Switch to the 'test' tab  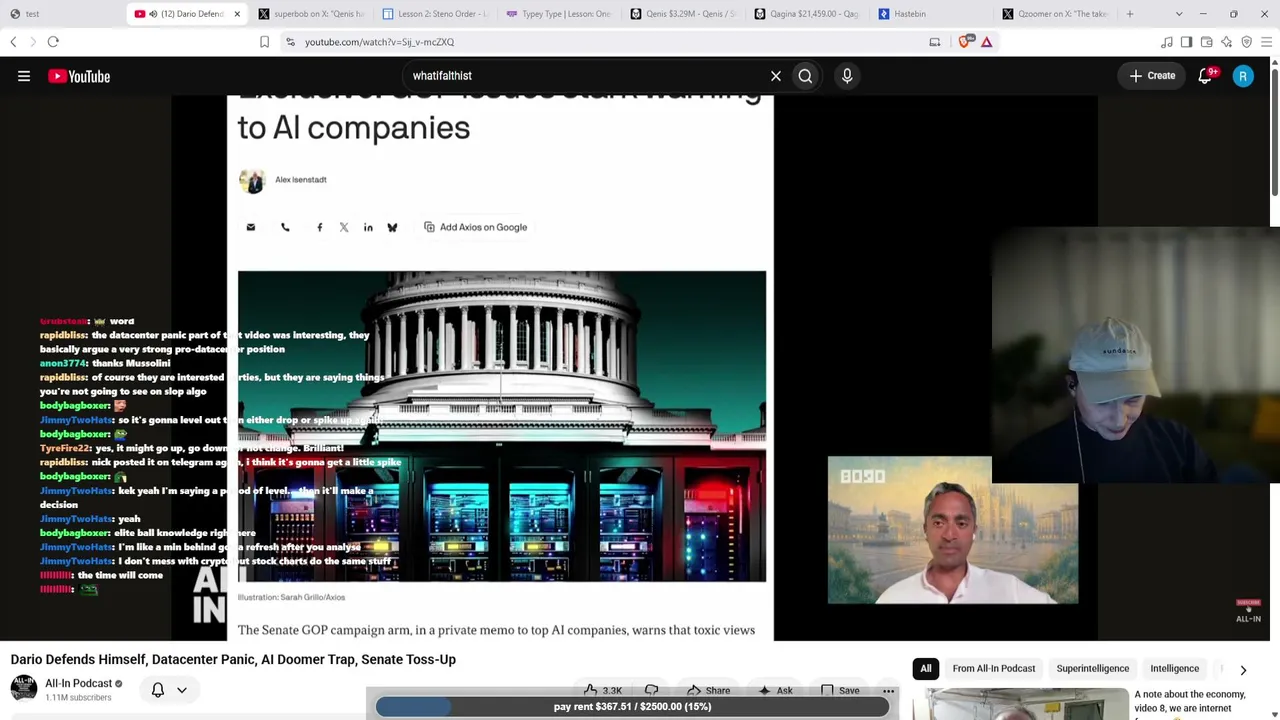pos(62,14)
